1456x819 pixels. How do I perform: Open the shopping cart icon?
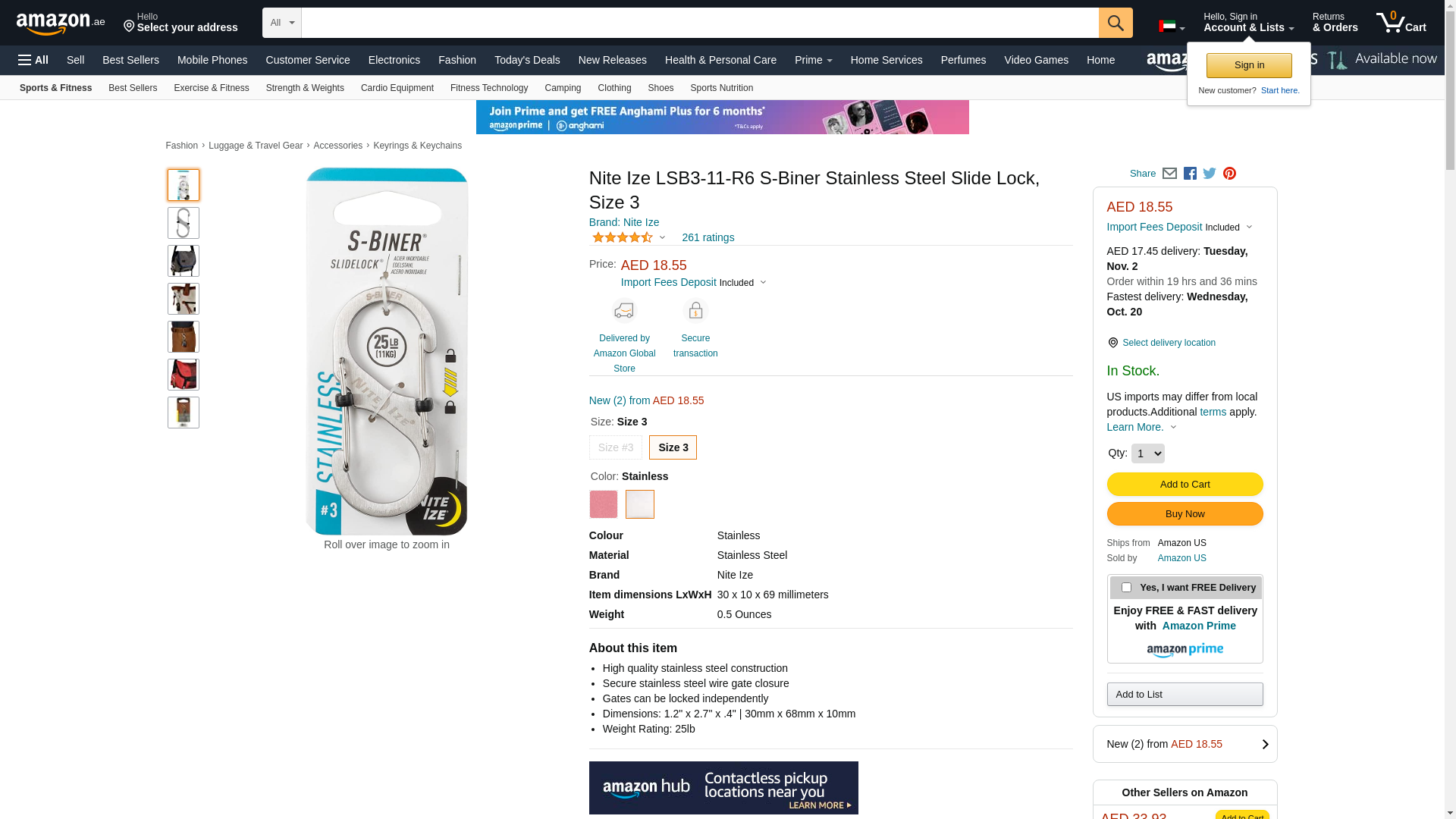(1400, 23)
